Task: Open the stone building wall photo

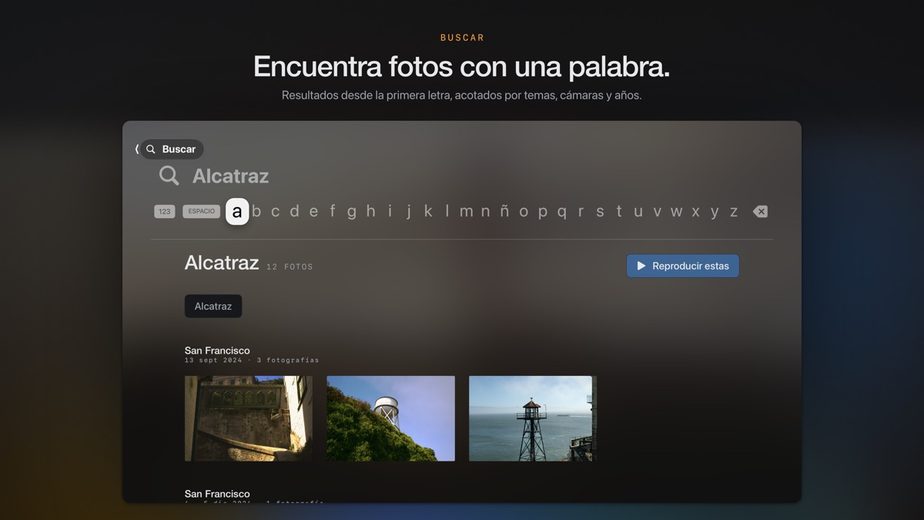Action: click(249, 419)
